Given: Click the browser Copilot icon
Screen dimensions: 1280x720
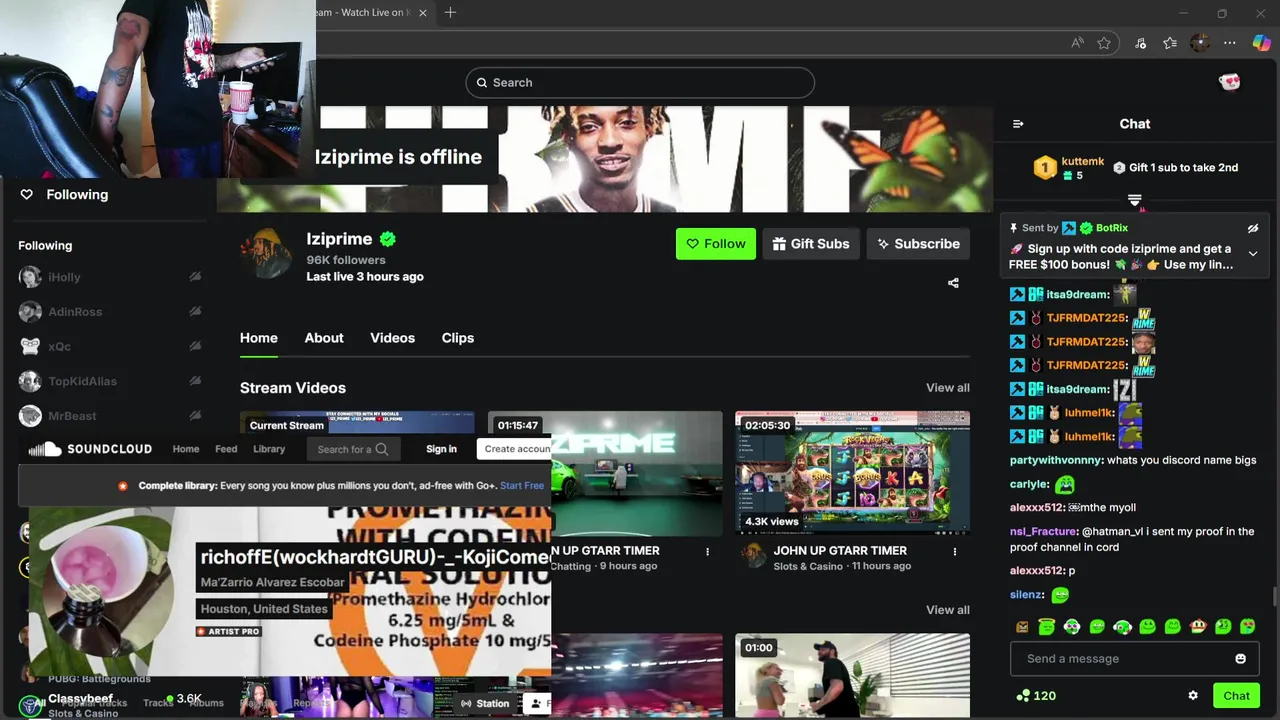Looking at the screenshot, I should [x=1261, y=43].
